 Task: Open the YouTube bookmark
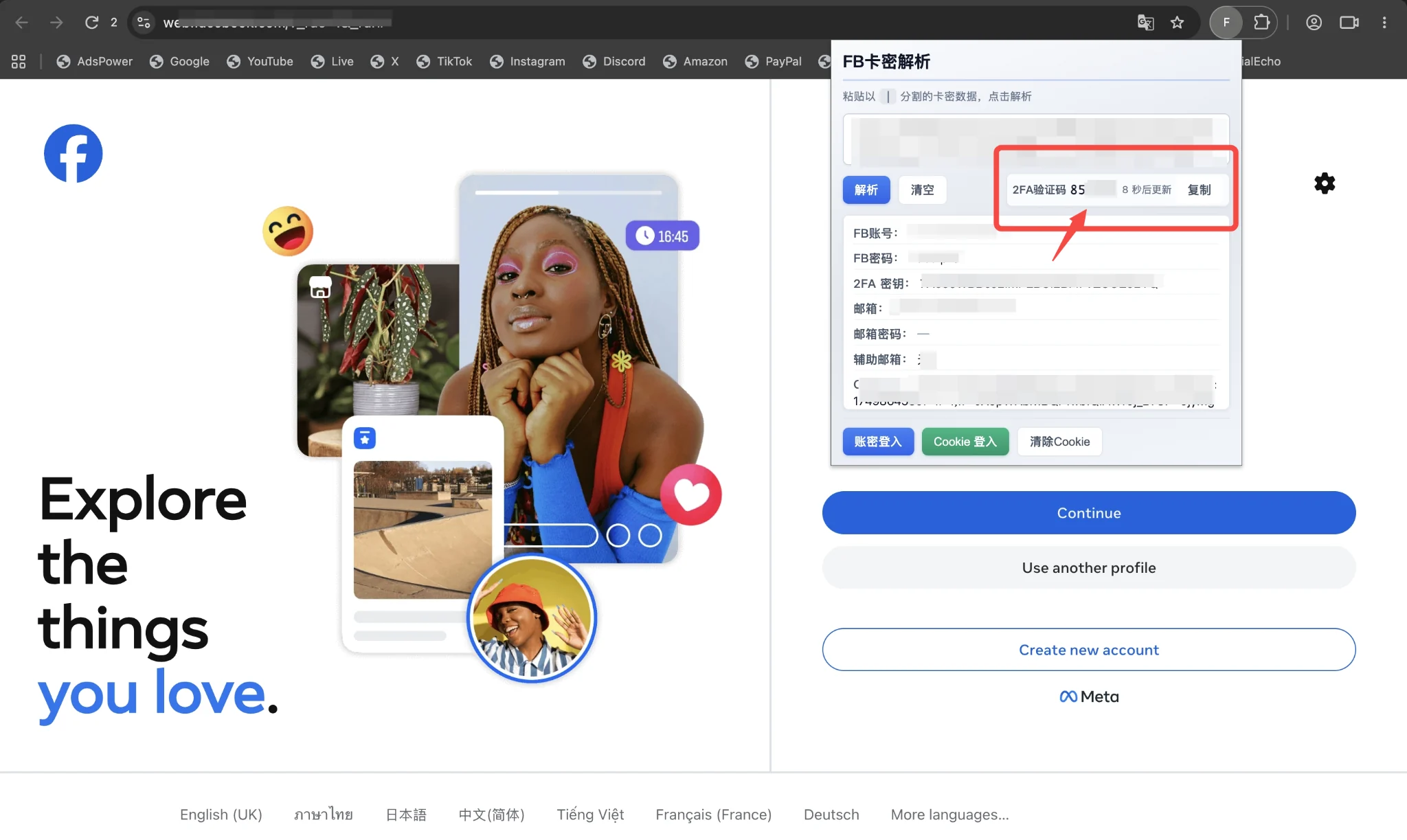pos(260,61)
